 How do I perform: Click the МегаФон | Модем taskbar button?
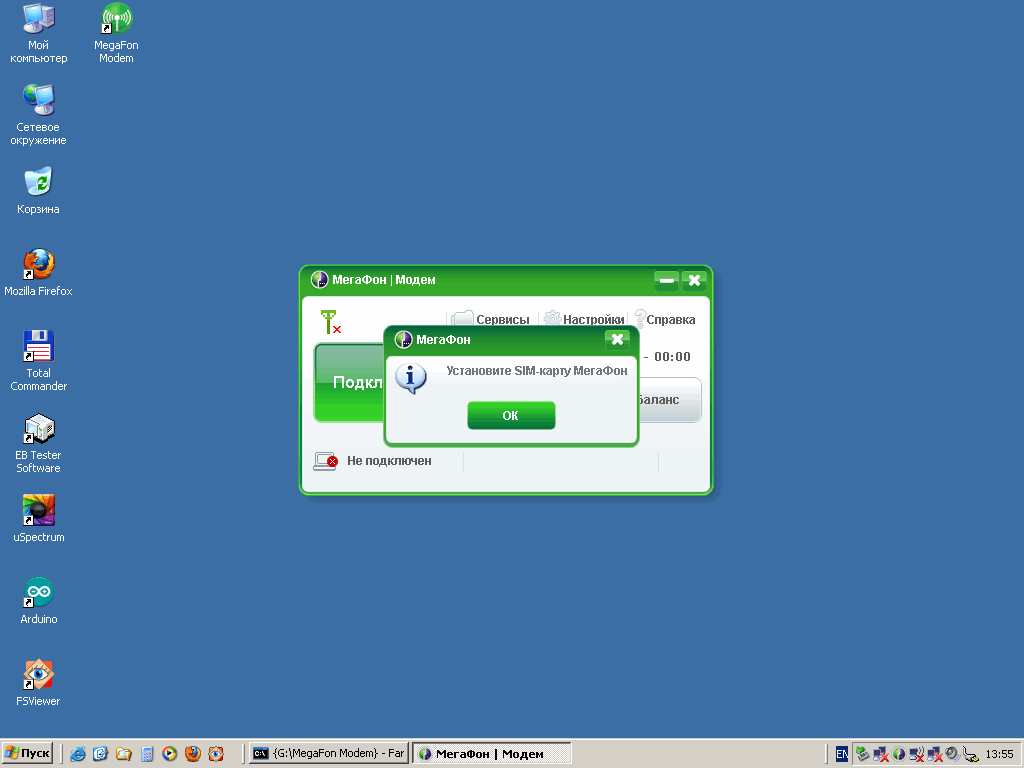click(492, 754)
